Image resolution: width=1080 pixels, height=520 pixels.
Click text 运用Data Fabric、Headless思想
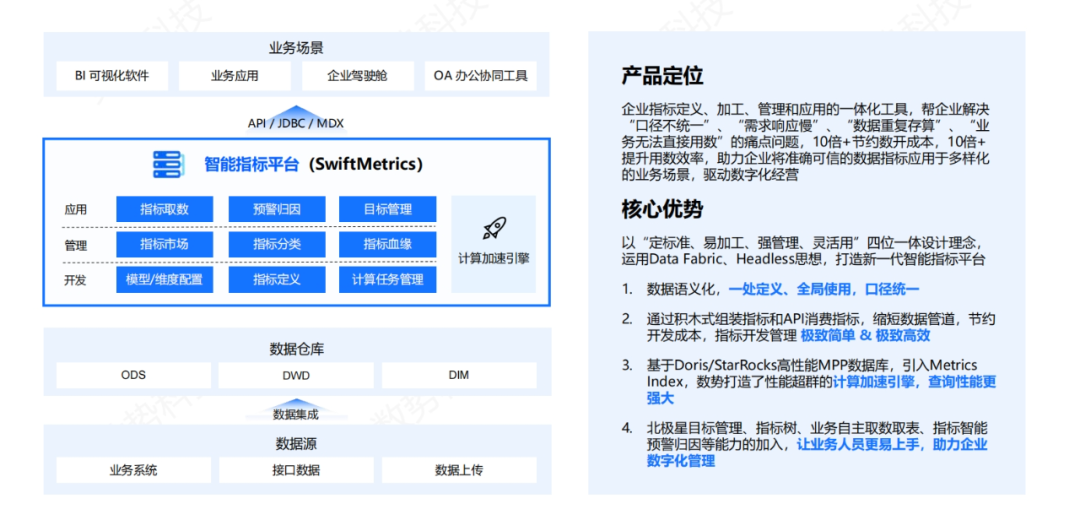[725, 260]
